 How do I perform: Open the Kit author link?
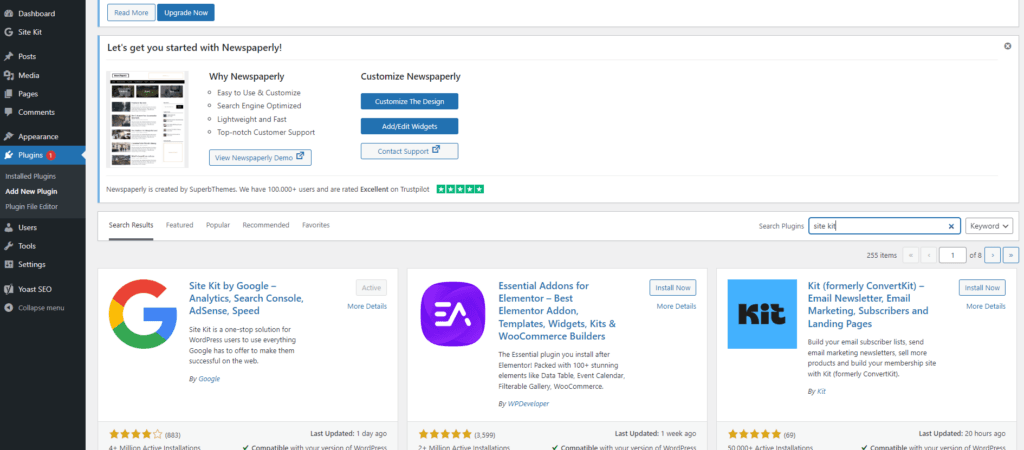(x=822, y=391)
